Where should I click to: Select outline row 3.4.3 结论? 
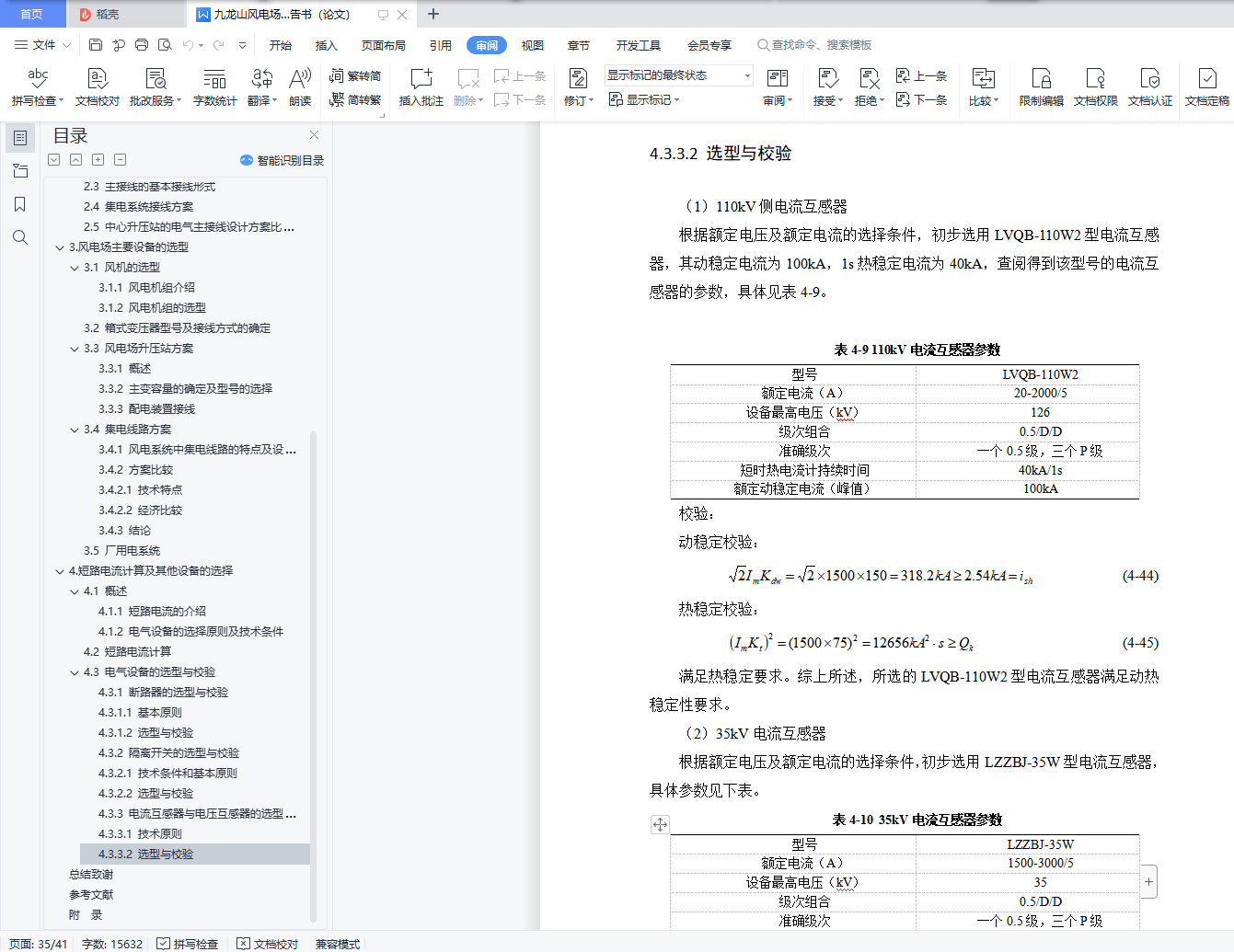(x=124, y=531)
